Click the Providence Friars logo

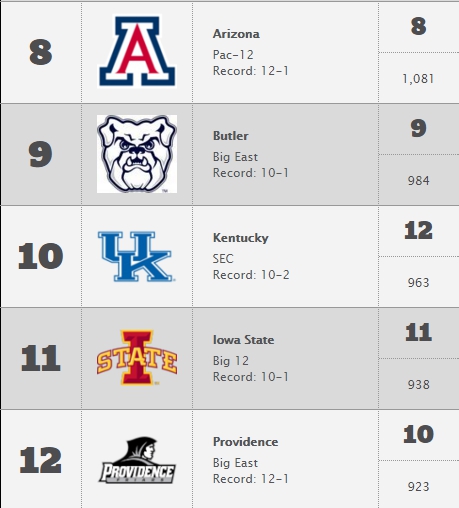[137, 460]
